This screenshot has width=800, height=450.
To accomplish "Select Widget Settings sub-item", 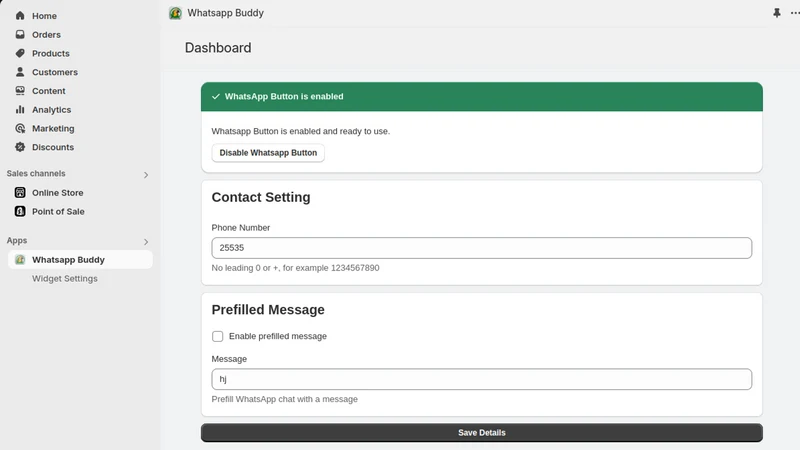I will click(65, 279).
